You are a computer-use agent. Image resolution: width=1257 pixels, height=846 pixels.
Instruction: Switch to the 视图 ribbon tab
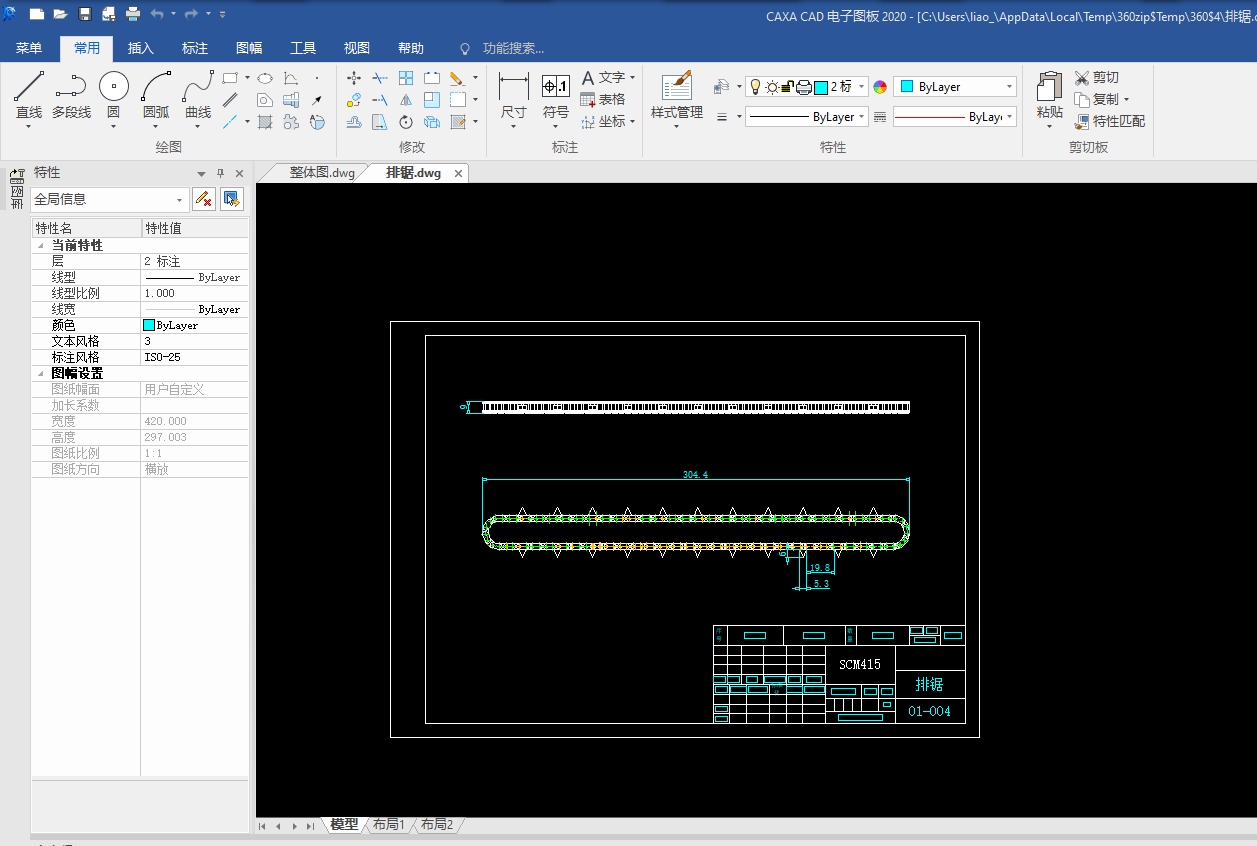[x=357, y=48]
